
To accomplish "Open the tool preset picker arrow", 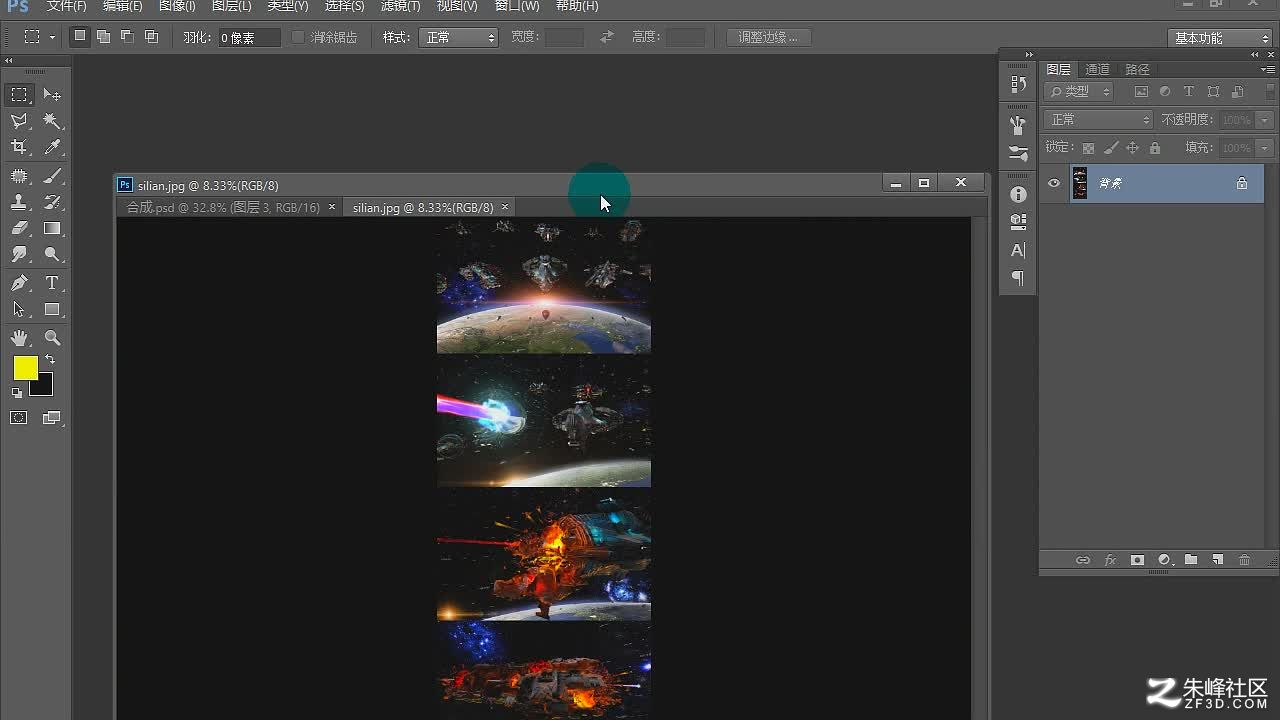I will pyautogui.click(x=52, y=37).
